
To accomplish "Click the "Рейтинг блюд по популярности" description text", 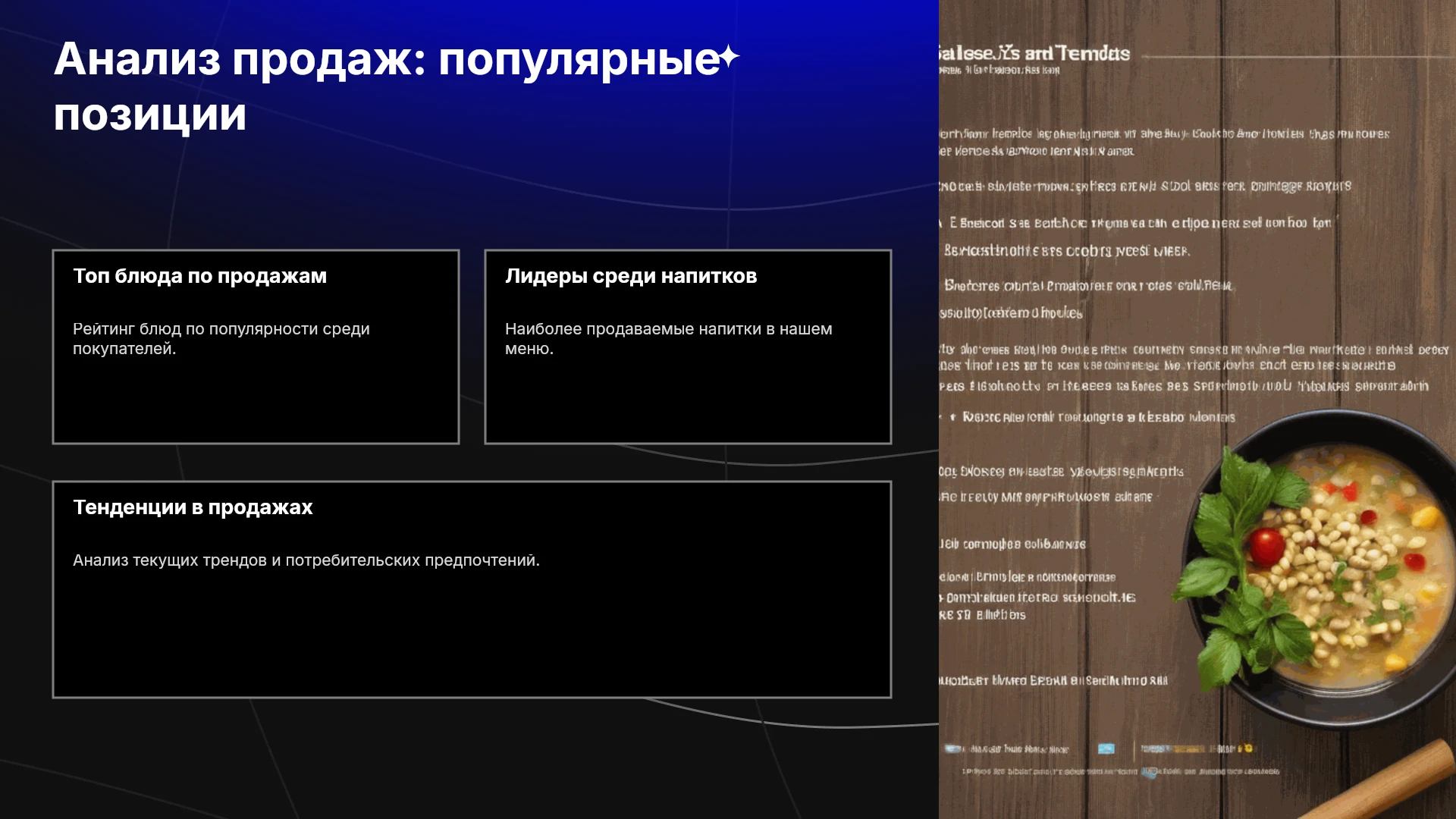I will pyautogui.click(x=221, y=339).
